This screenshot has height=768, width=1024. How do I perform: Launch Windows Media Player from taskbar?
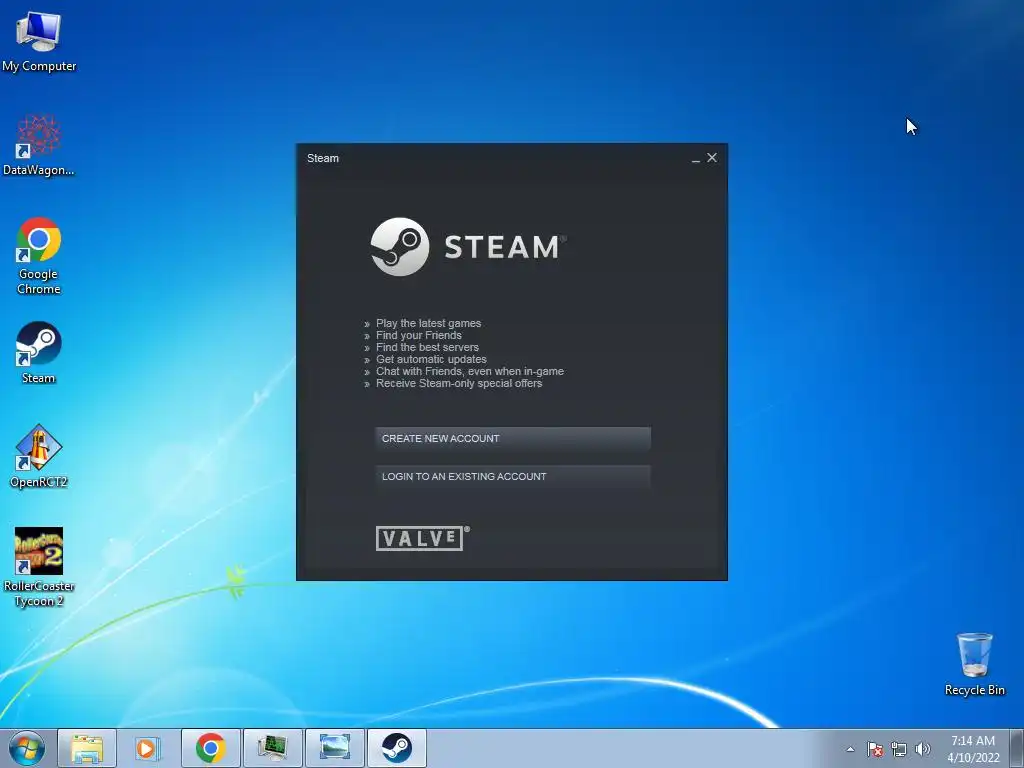[148, 748]
